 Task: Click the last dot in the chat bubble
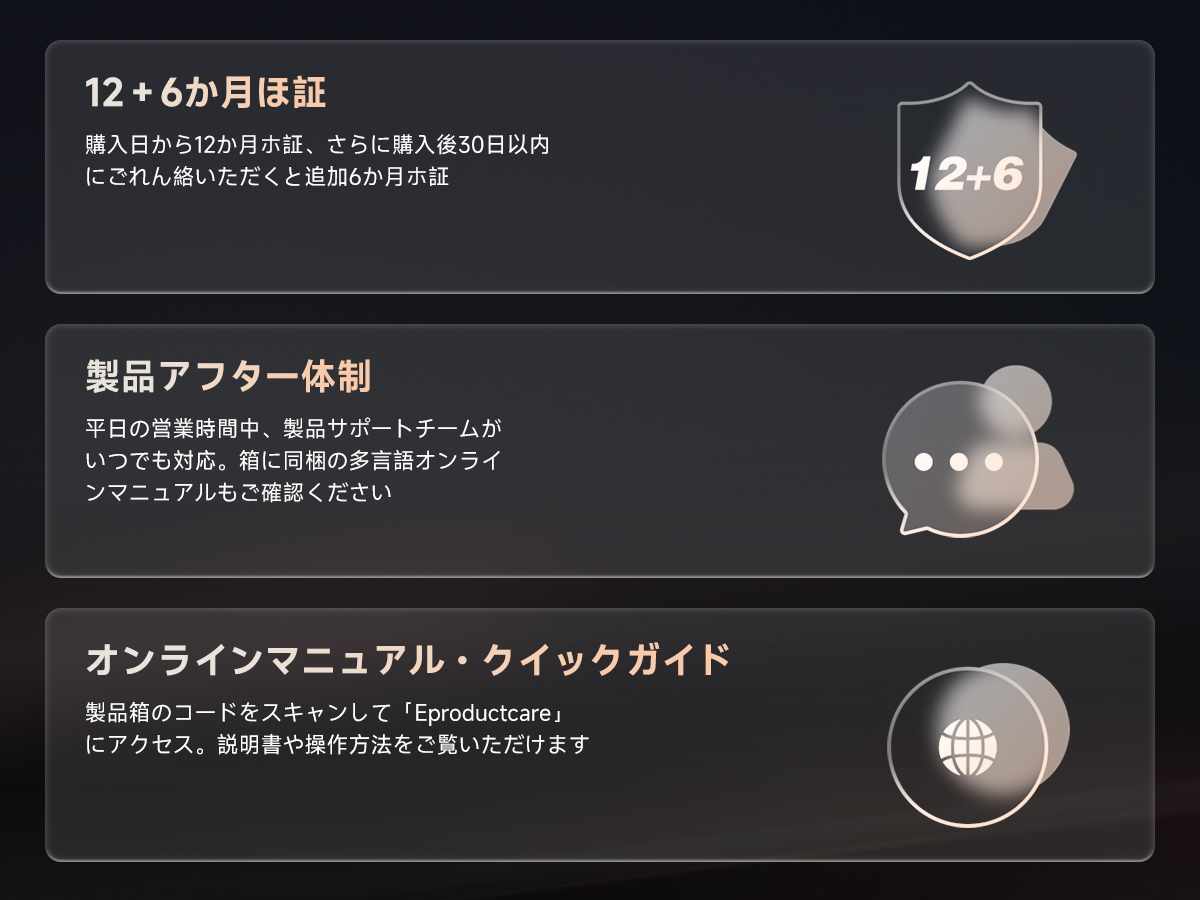[x=993, y=462]
